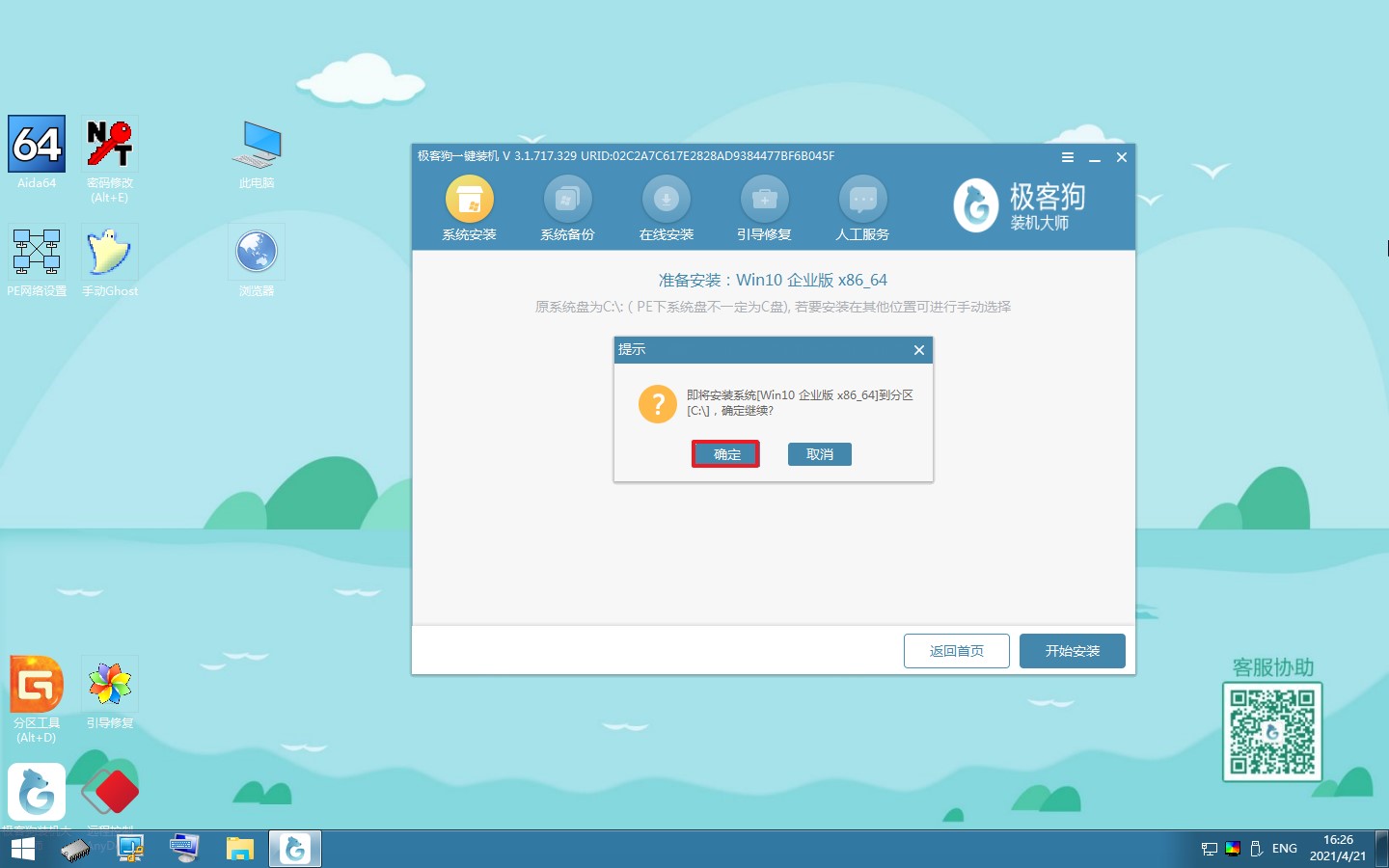
Task: Open File Explorer from the taskbar
Action: tap(240, 849)
